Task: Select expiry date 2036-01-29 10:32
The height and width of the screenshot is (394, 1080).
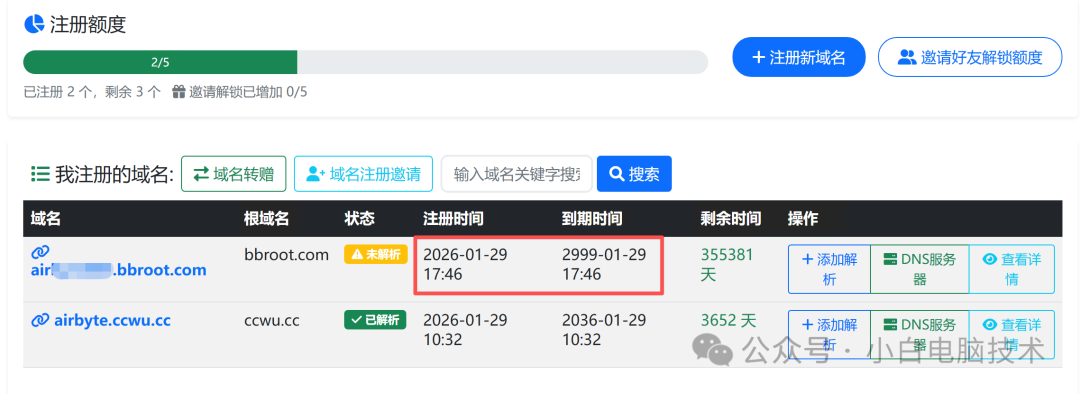Action: point(604,330)
